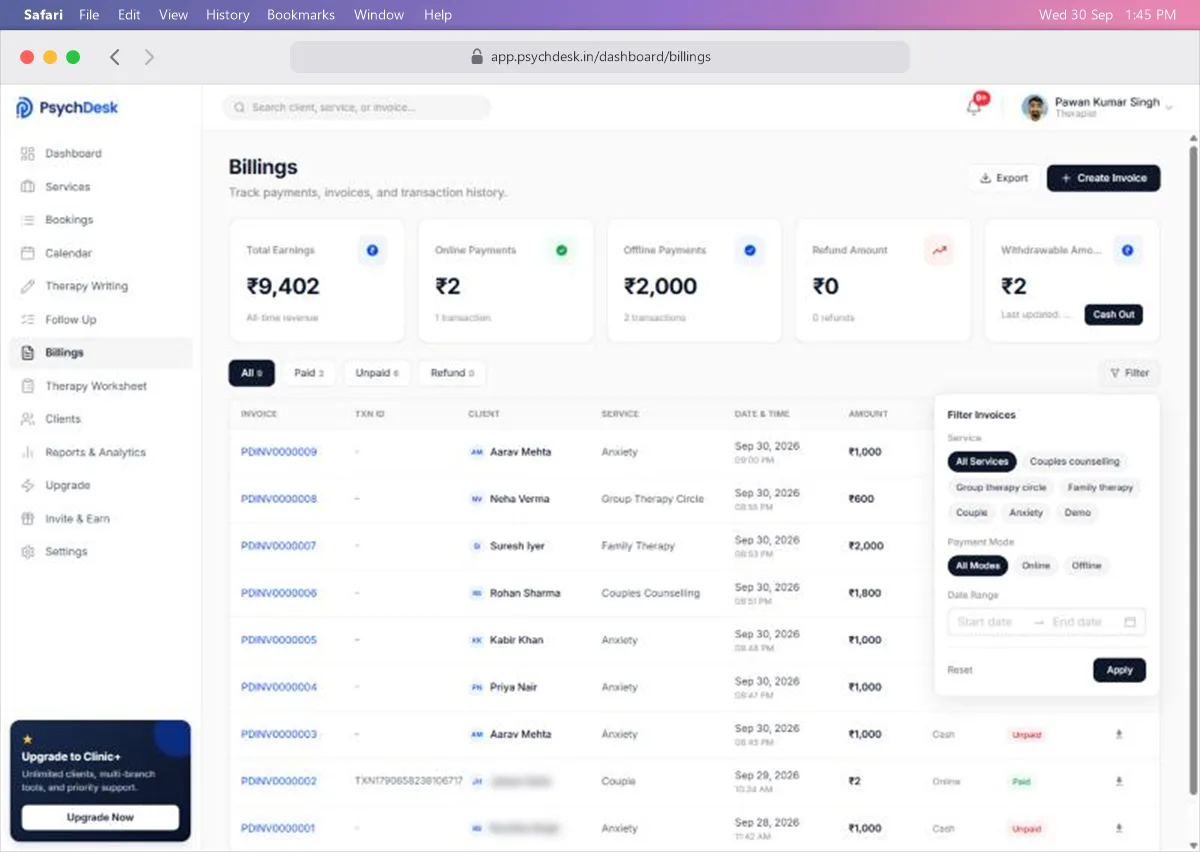Select the Couple service chip
1200x852 pixels.
coord(972,512)
